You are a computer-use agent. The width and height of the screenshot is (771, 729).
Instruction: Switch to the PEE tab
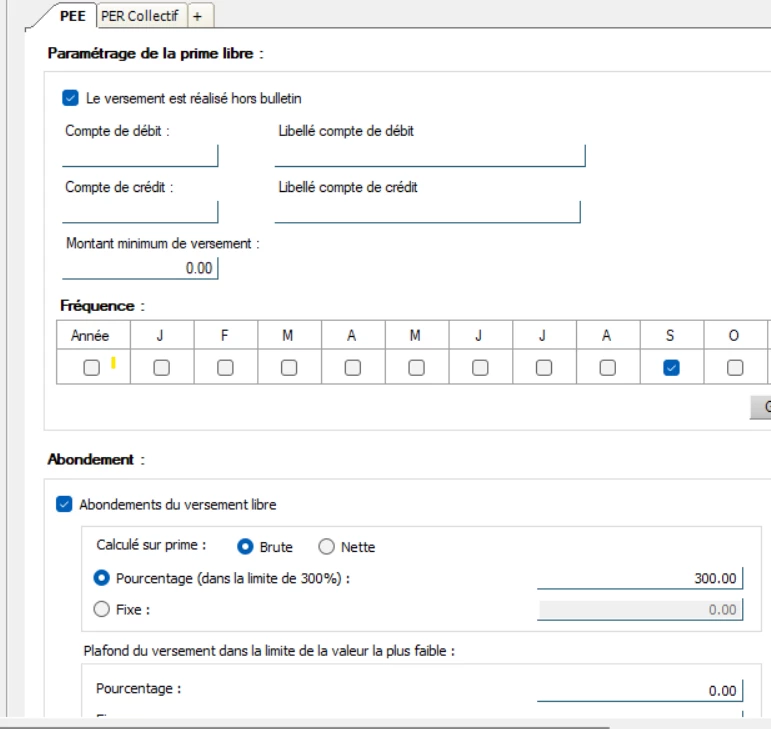[73, 16]
